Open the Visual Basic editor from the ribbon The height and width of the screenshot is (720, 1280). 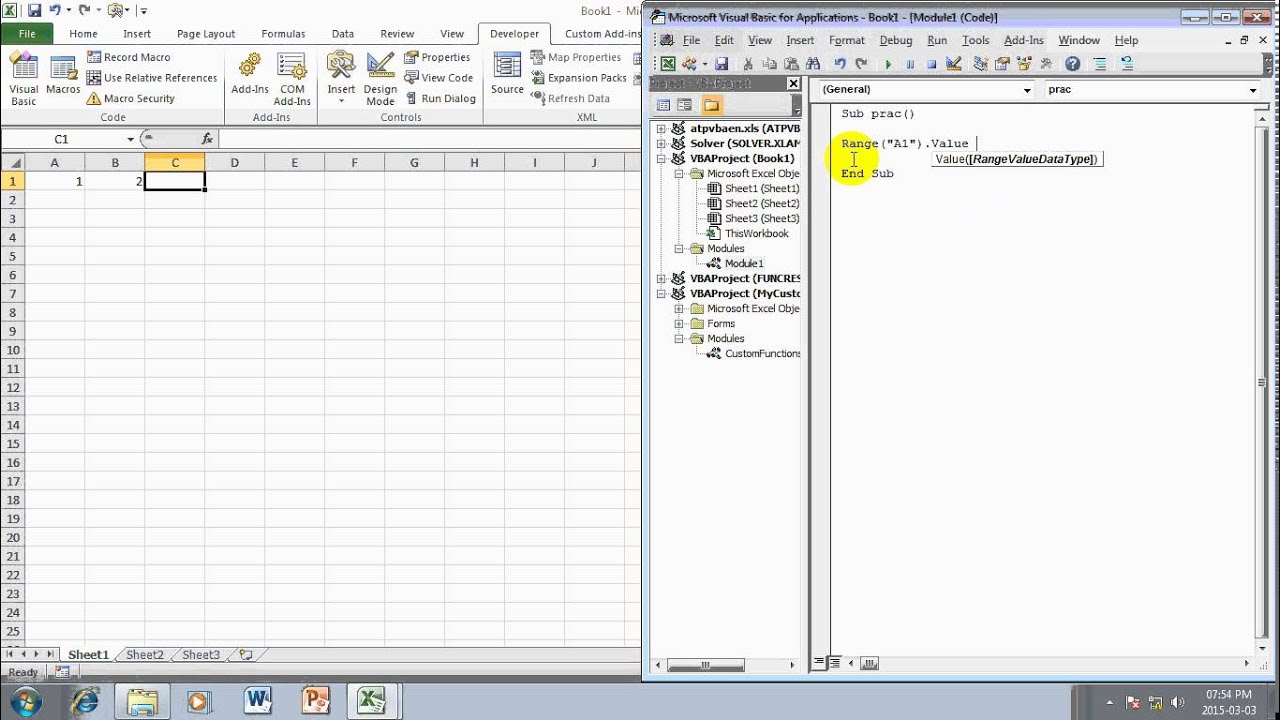(24, 79)
